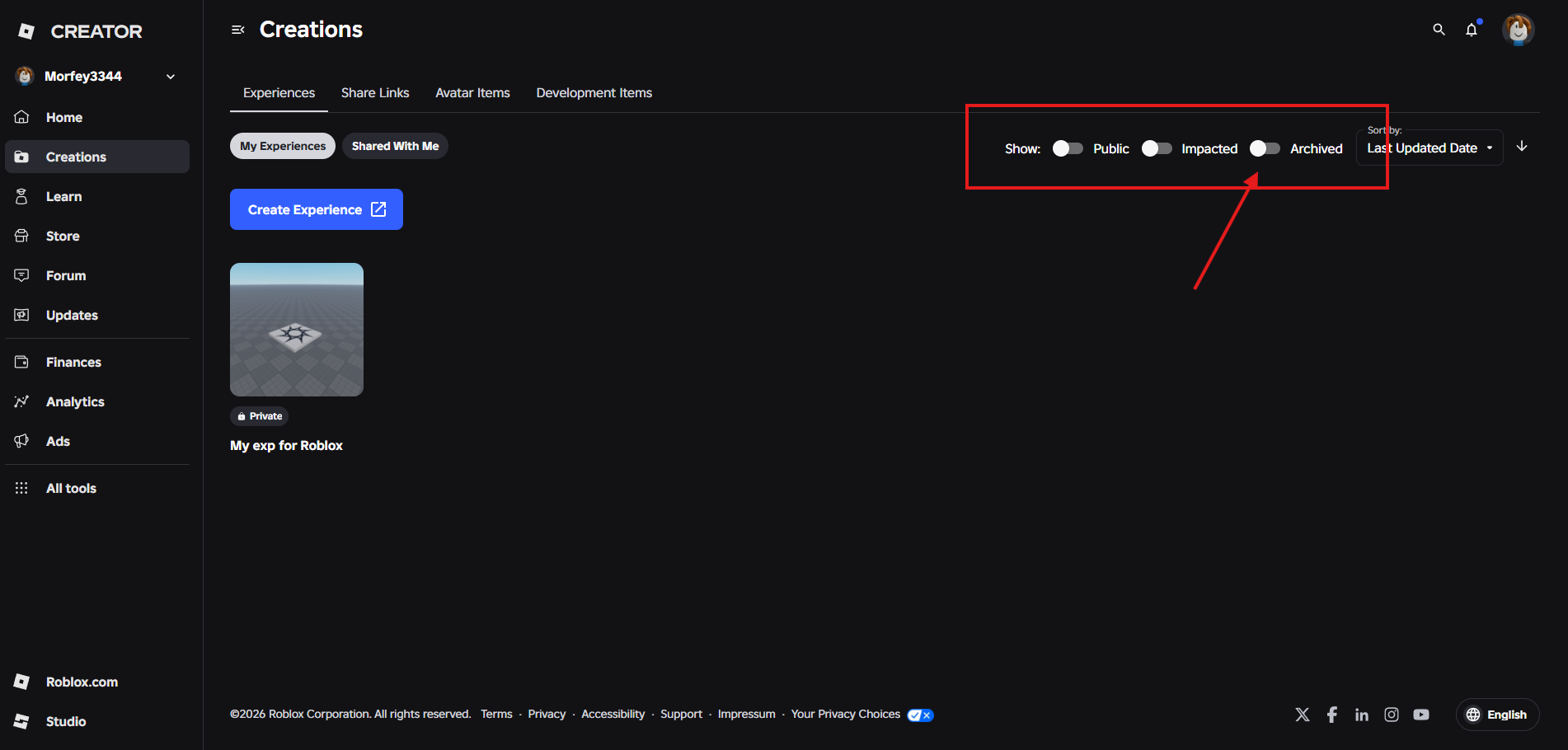Click the All tools grid icon
The width and height of the screenshot is (1568, 750).
click(22, 488)
